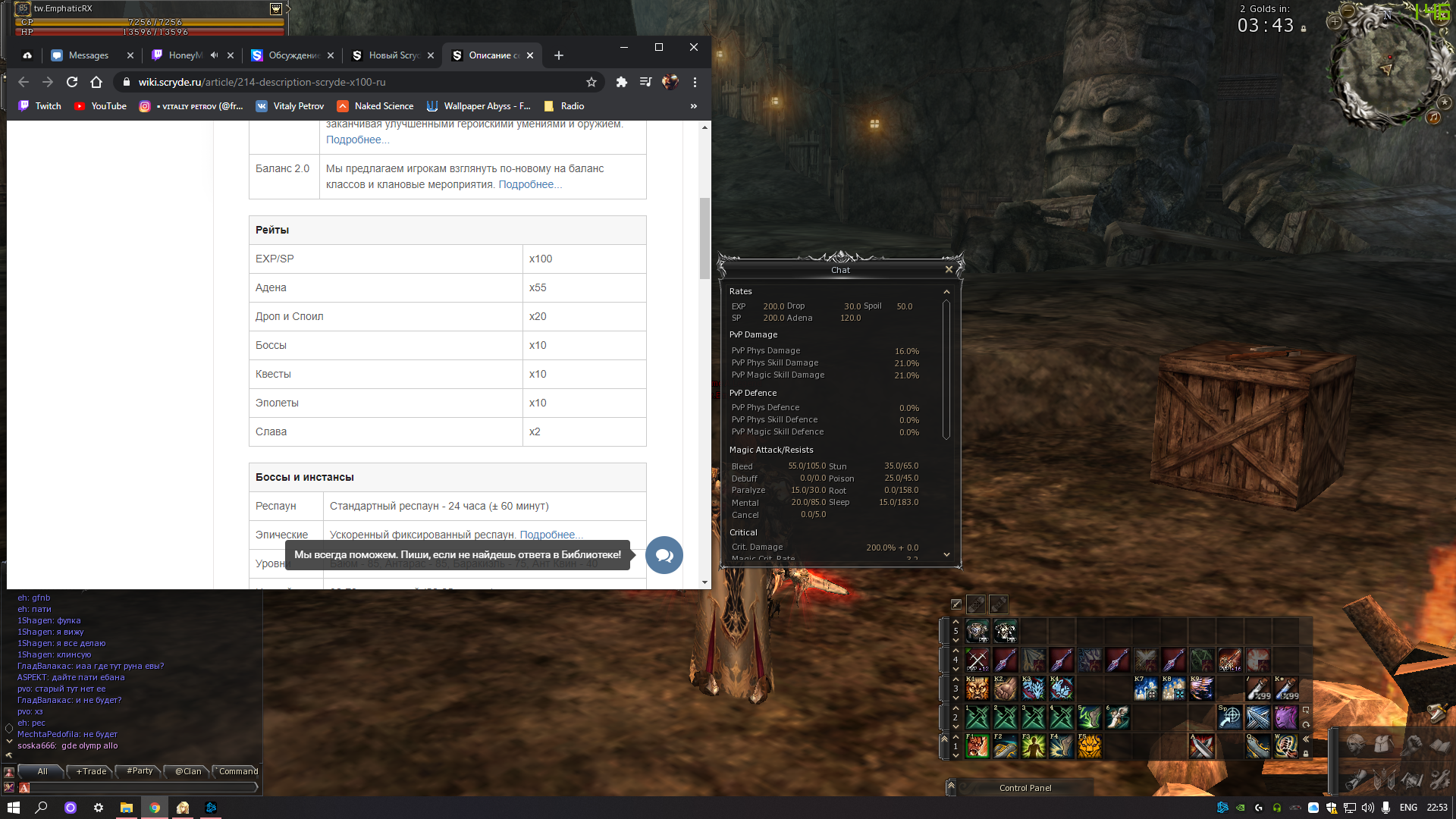The width and height of the screenshot is (1456, 819).
Task: Open the support chat bubble button
Action: tap(664, 555)
